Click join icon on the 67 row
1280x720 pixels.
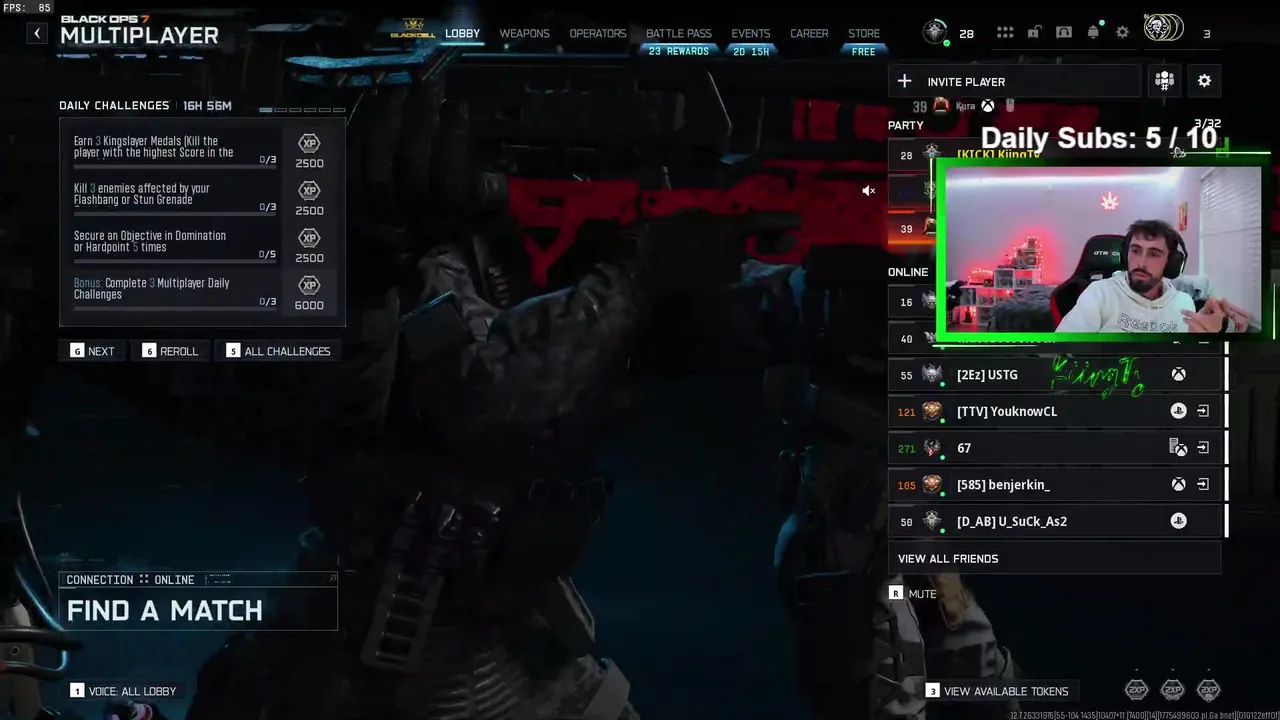pos(1203,448)
